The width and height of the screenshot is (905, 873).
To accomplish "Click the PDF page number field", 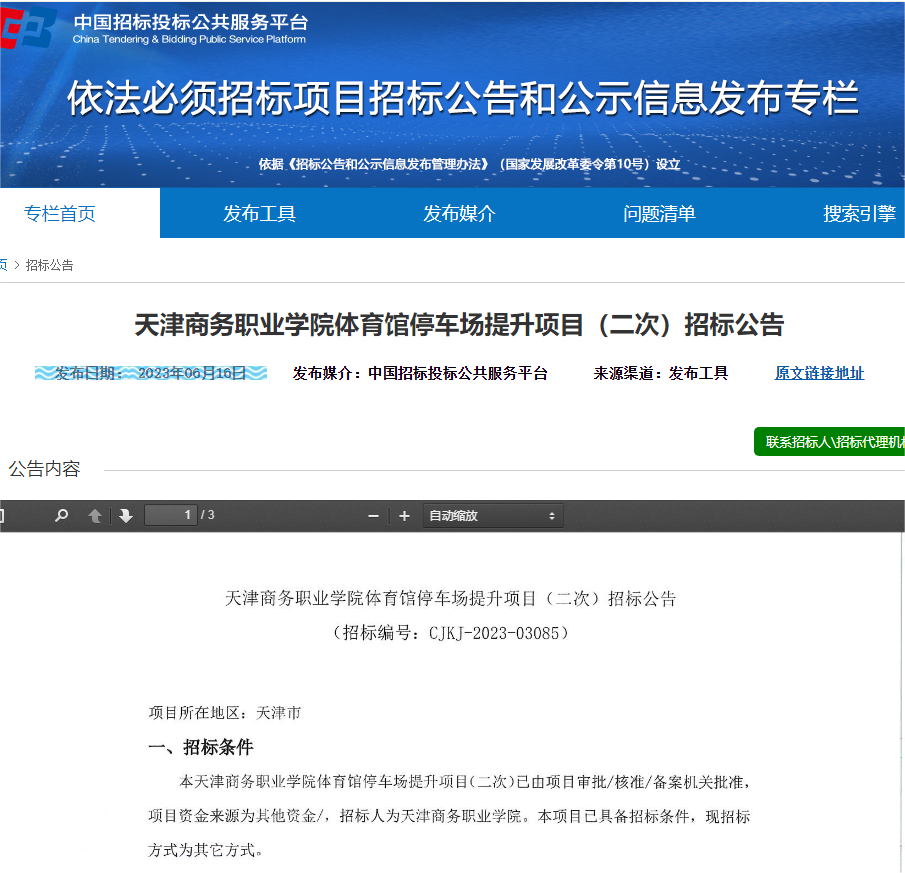I will coord(170,515).
